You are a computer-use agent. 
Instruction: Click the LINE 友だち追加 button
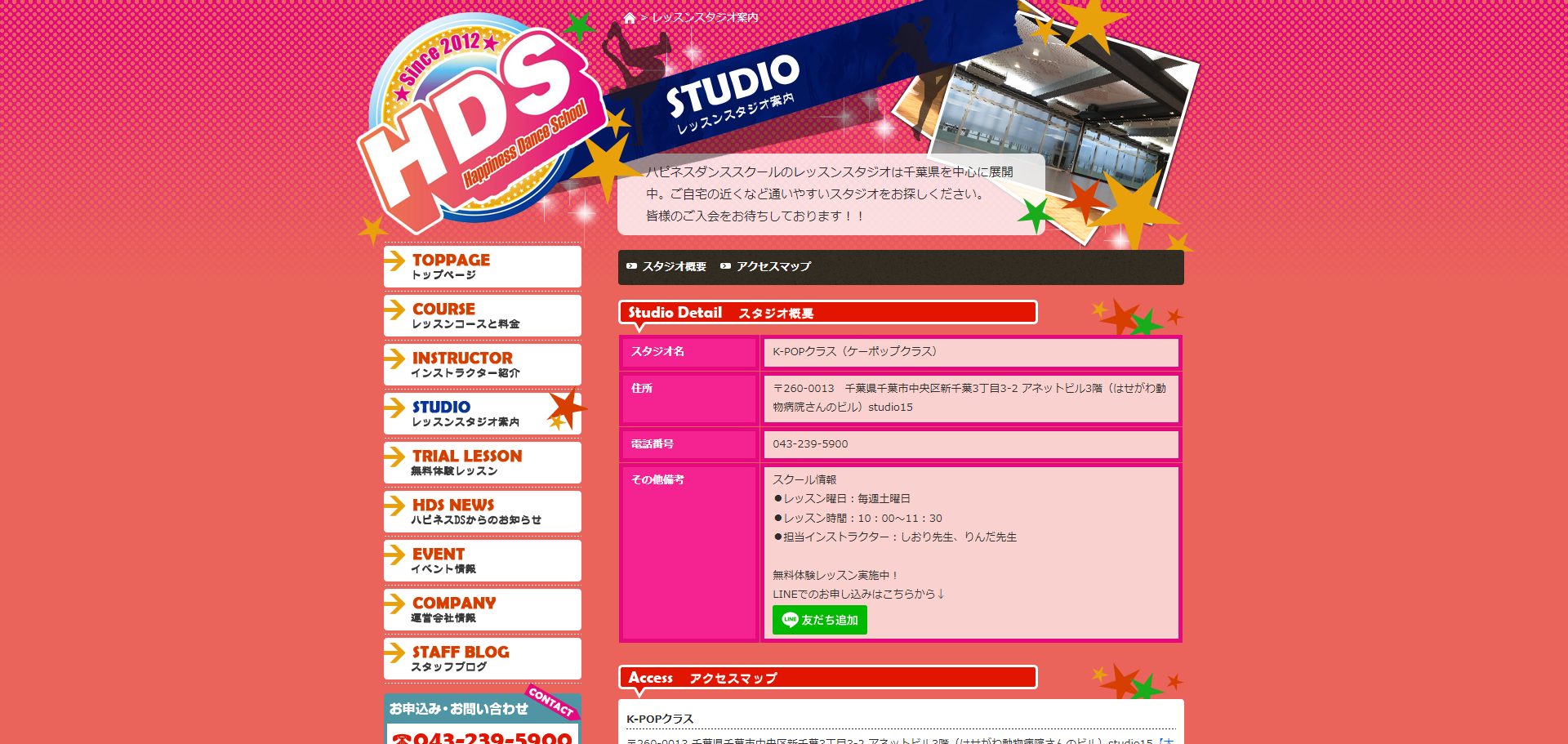click(x=820, y=620)
